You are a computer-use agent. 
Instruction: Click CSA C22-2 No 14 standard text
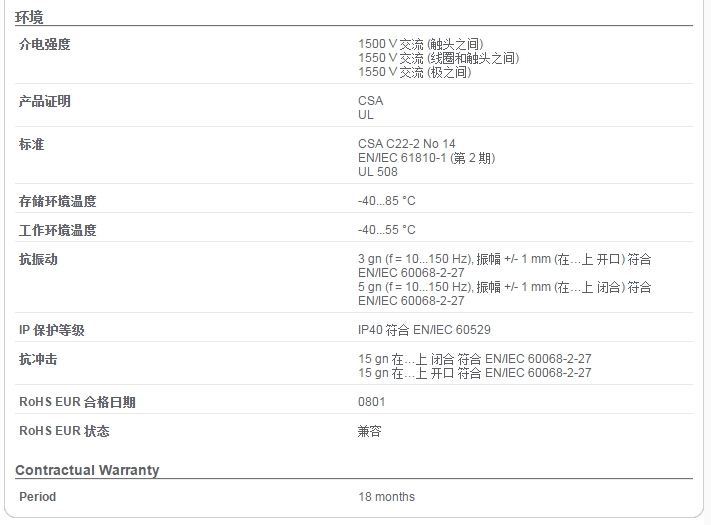[406, 144]
